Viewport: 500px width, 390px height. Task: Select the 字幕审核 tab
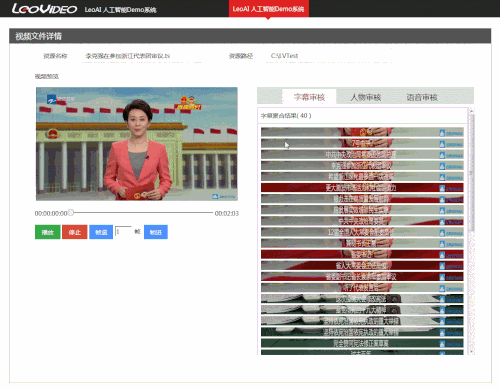coord(309,97)
